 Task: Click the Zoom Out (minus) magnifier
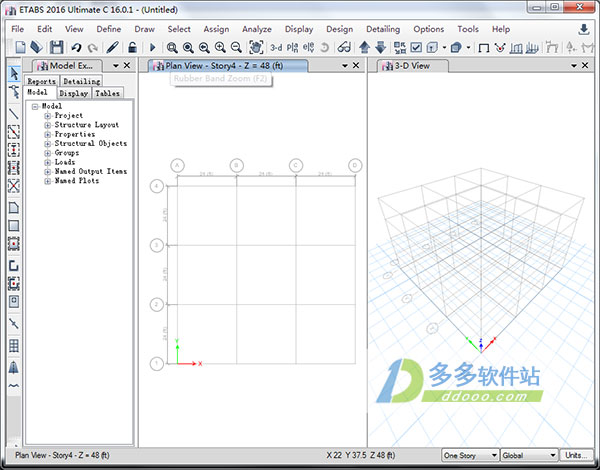[236, 47]
